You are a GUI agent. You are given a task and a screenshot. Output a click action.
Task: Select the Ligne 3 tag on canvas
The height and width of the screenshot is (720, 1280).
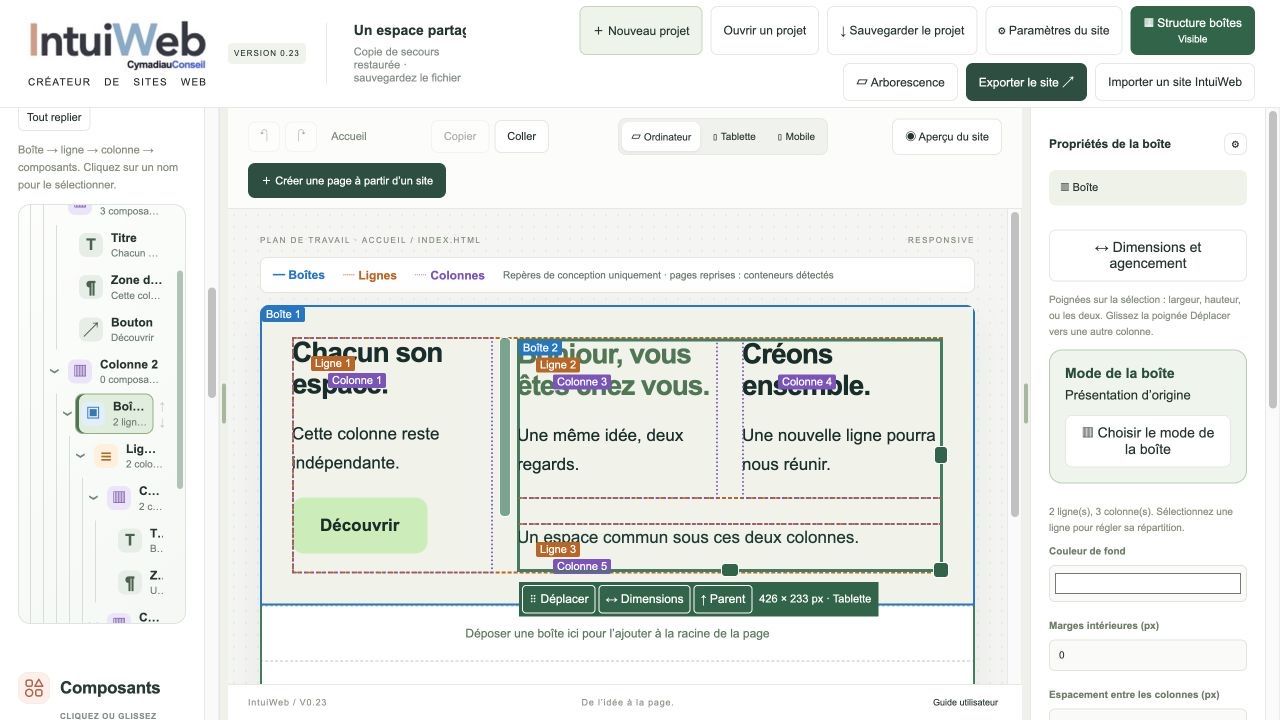click(558, 549)
